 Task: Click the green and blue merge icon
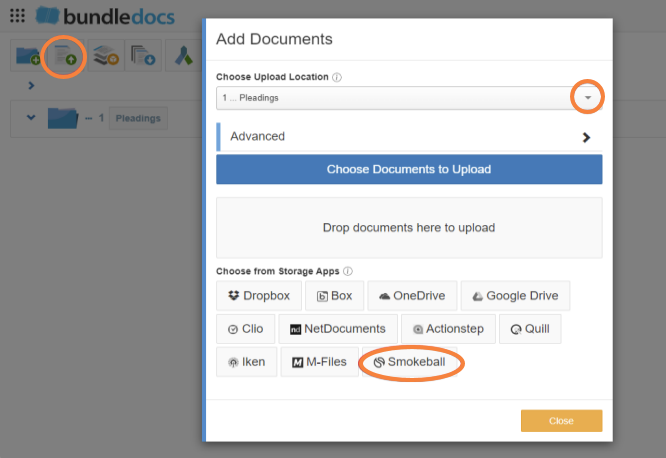click(x=184, y=56)
